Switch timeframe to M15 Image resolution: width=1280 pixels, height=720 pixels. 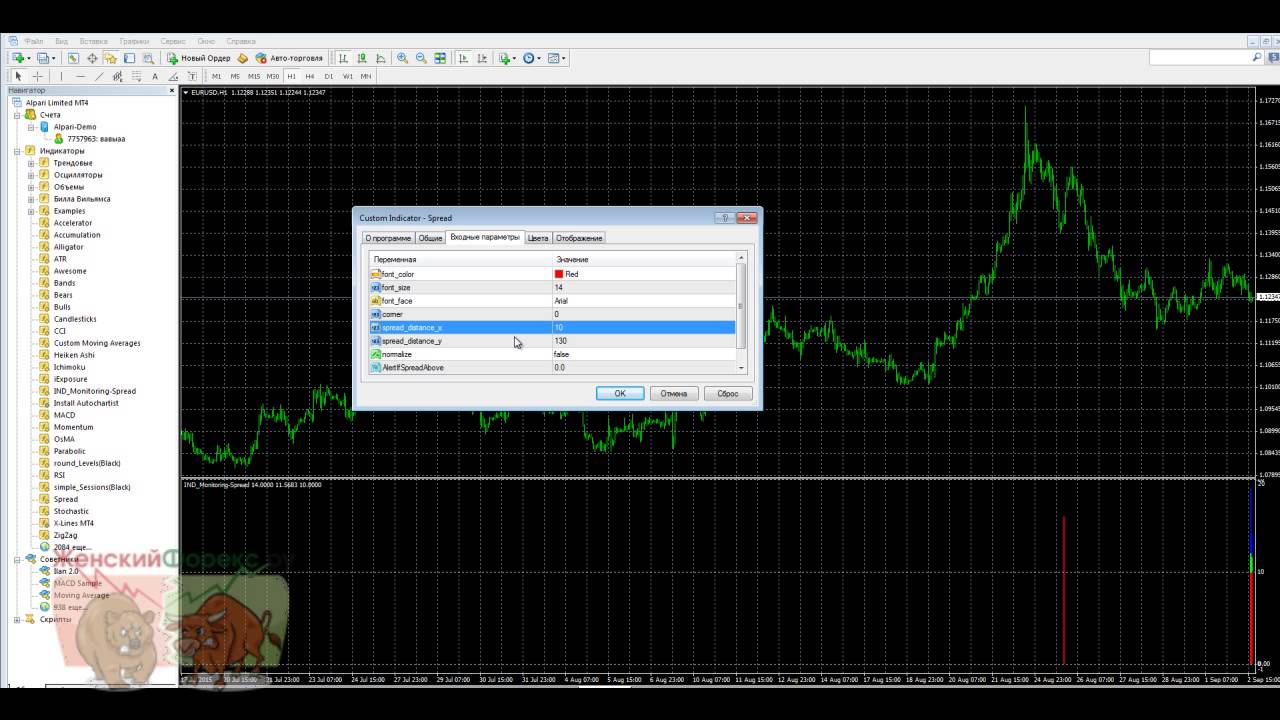point(254,76)
